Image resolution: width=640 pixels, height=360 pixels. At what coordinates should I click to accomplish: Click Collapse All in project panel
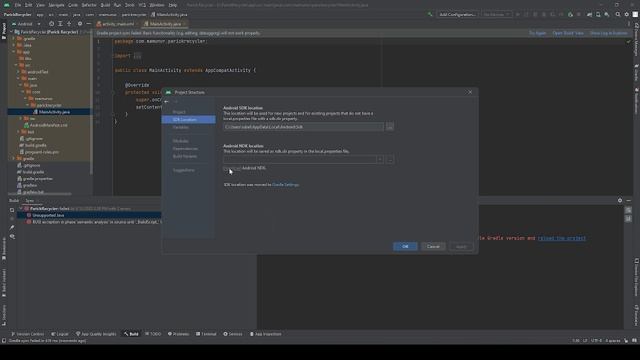tap(69, 24)
